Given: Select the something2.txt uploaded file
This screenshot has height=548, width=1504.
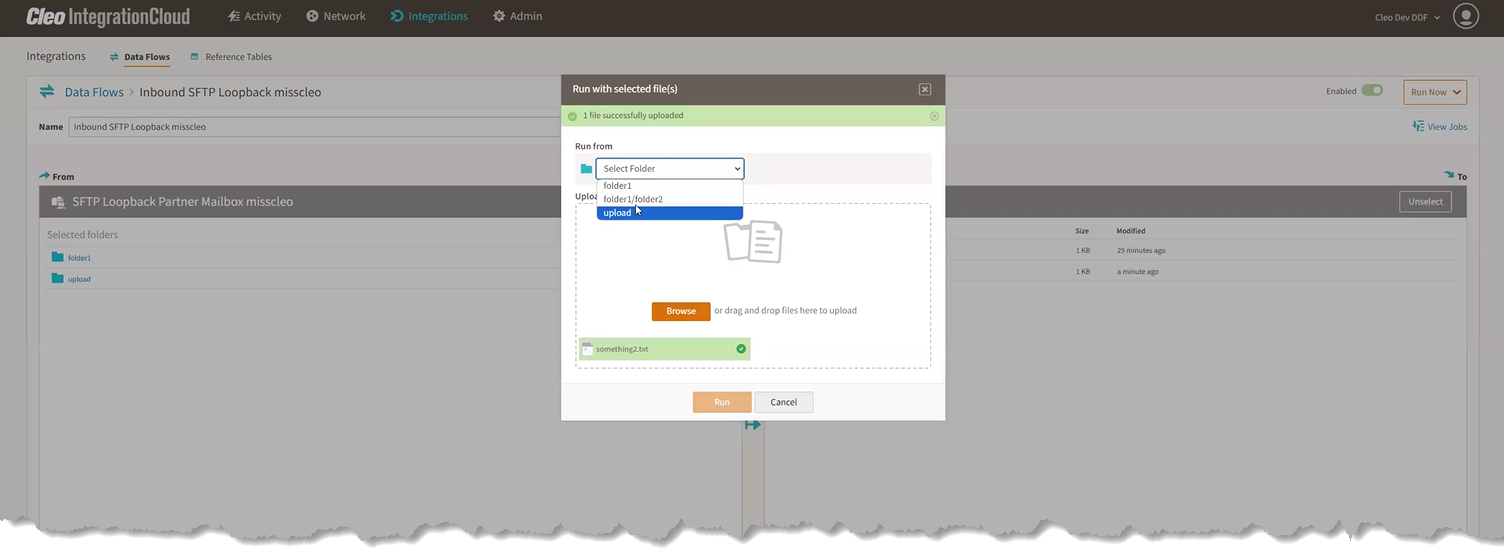Looking at the screenshot, I should pyautogui.click(x=664, y=349).
